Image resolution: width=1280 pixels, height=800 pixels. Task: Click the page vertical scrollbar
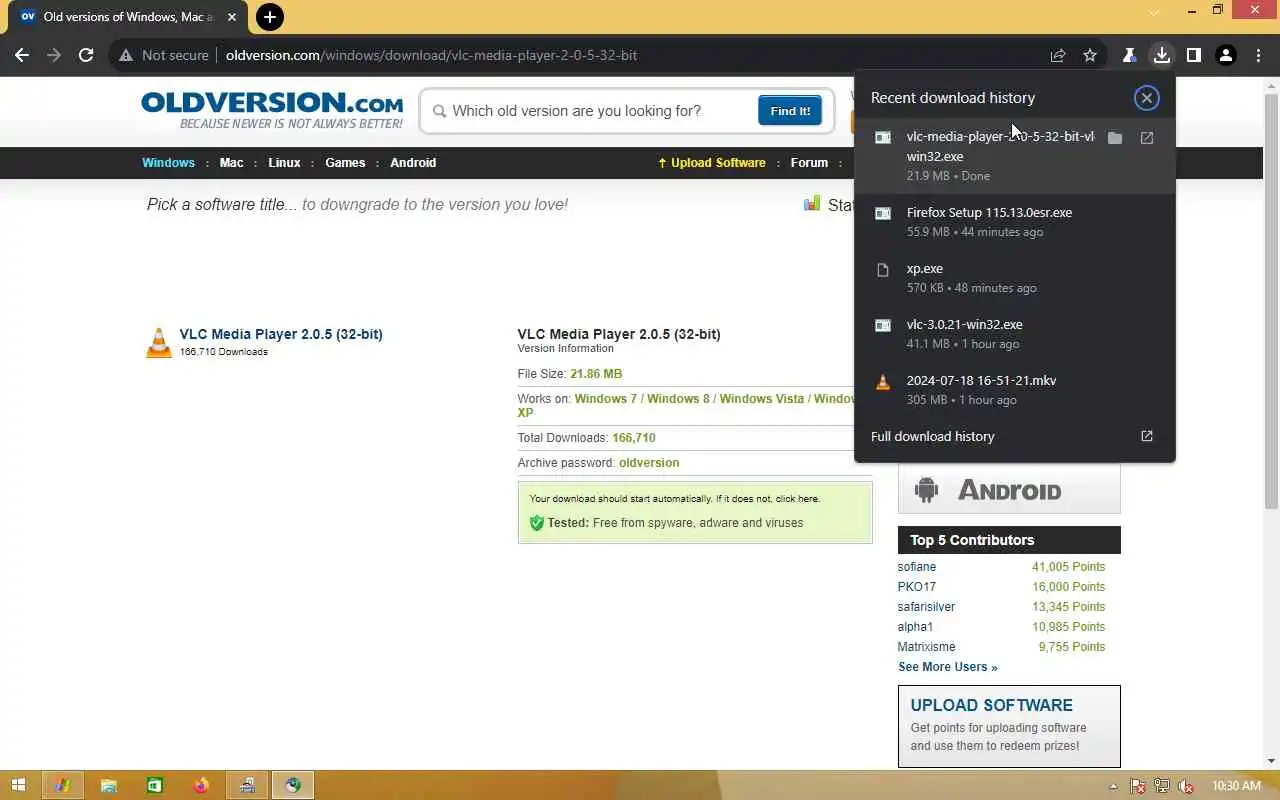(x=1271, y=300)
